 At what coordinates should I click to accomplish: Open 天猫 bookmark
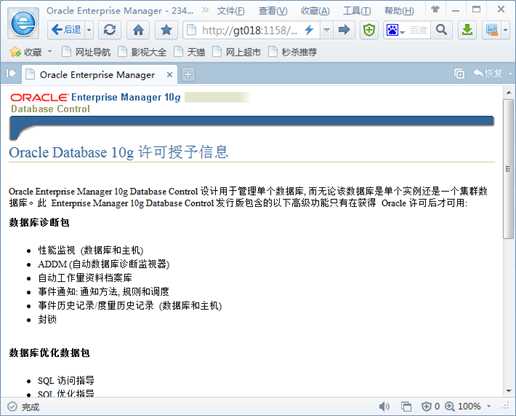[190, 52]
